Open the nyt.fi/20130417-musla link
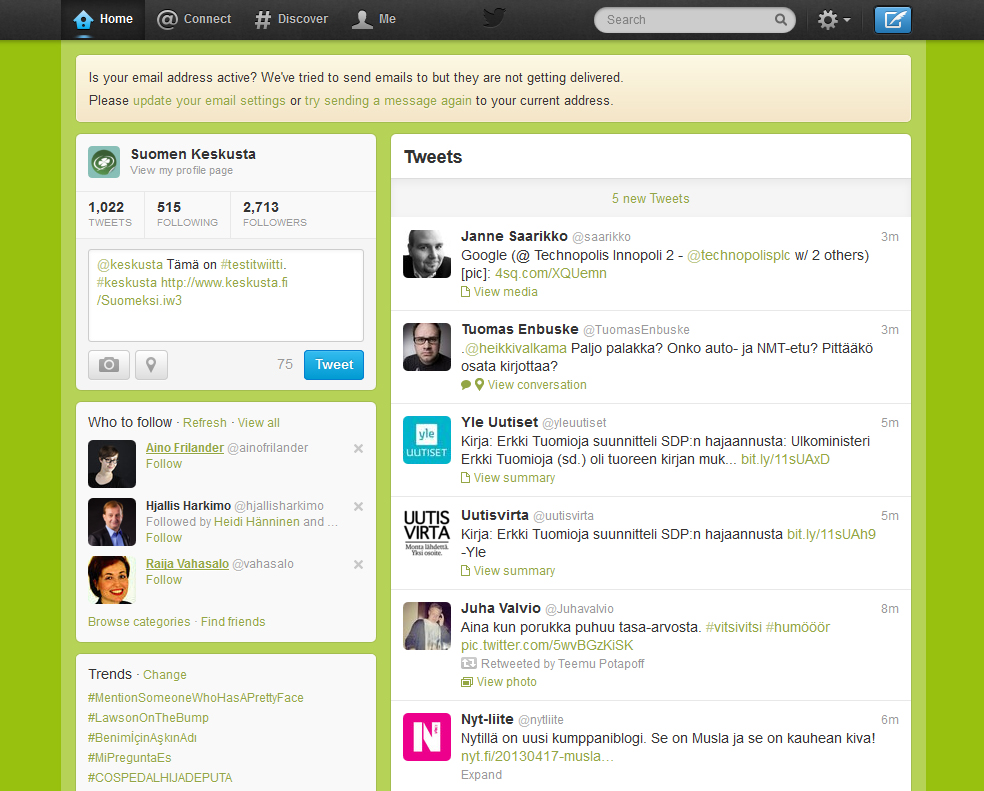984x791 pixels. click(537, 756)
